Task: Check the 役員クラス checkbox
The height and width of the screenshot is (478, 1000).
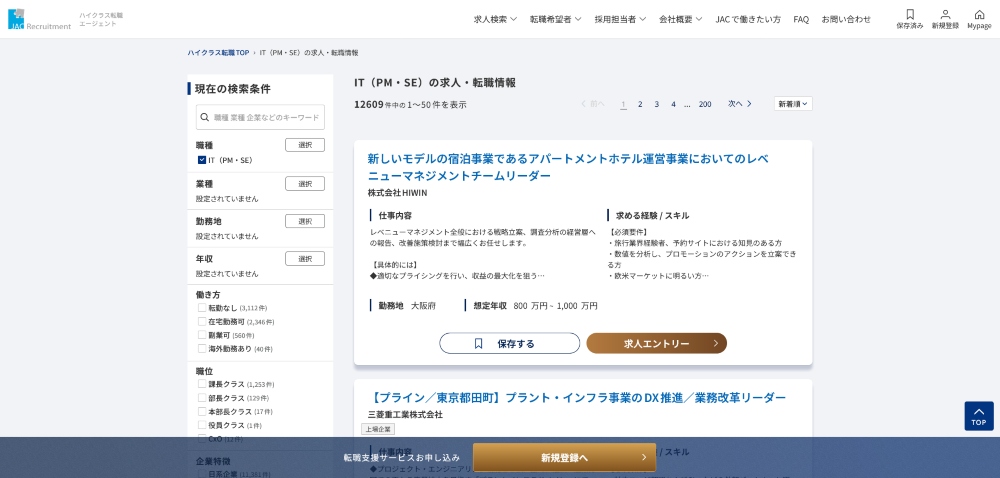Action: point(202,425)
